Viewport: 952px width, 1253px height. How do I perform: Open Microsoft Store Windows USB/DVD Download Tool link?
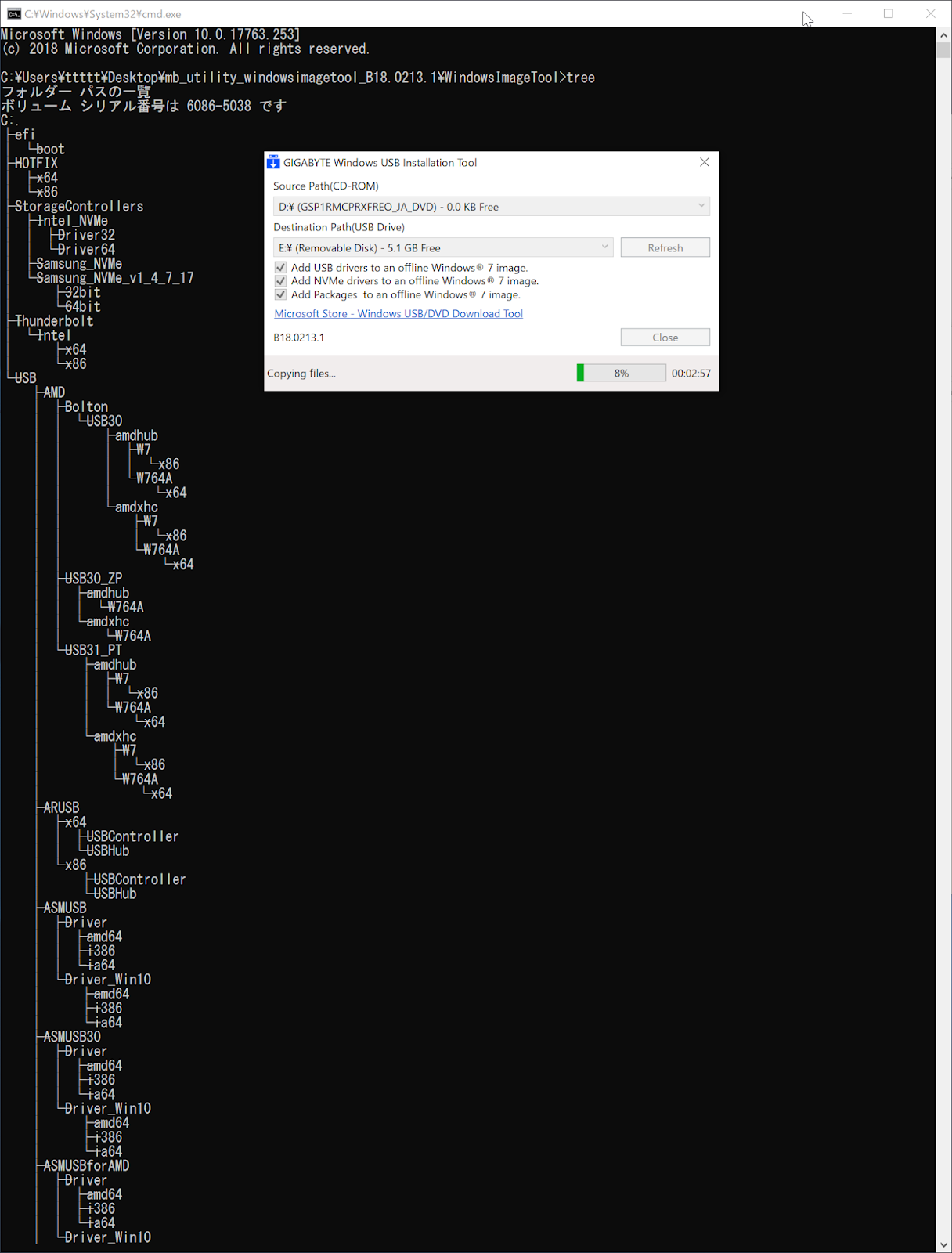click(398, 313)
